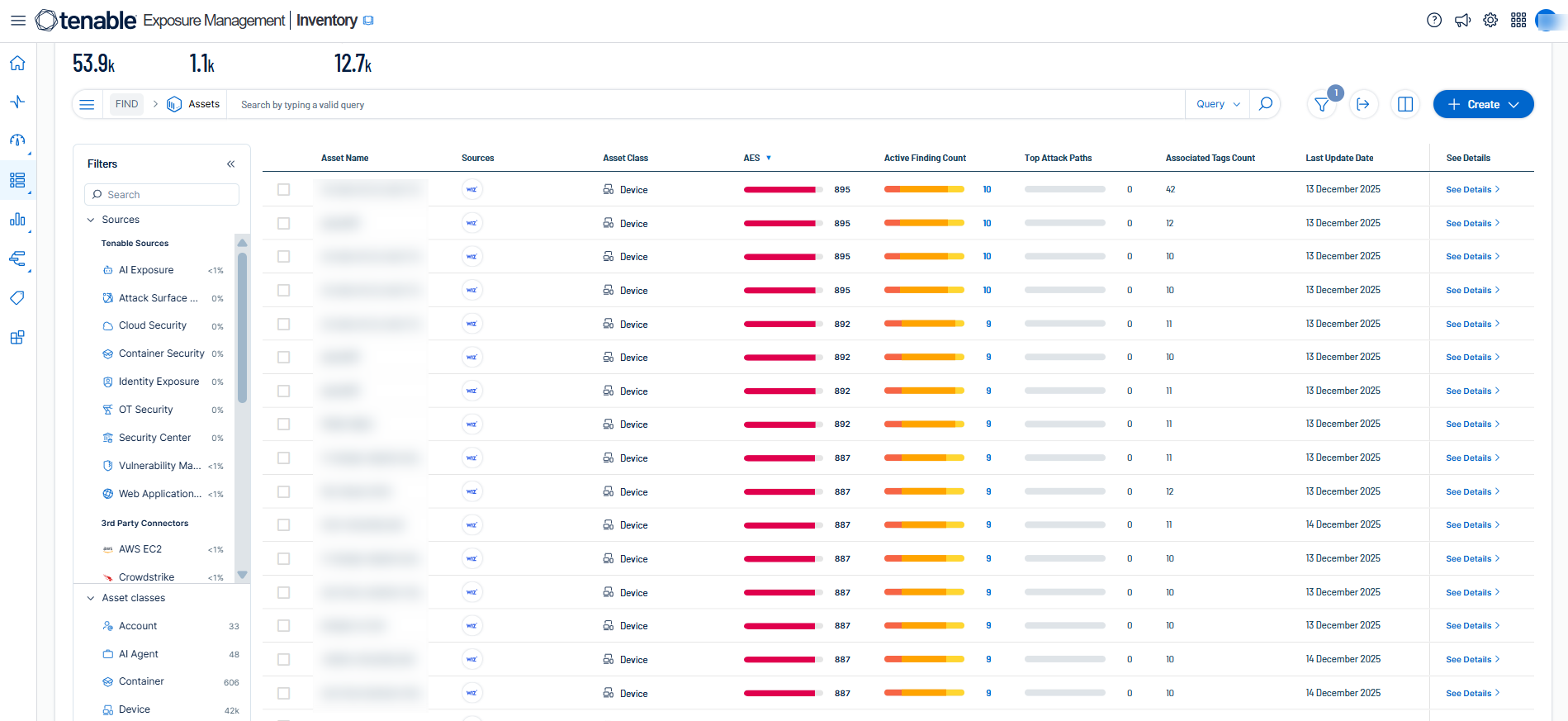The image size is (1568, 721).
Task: Click the export icon beside the filter
Action: pos(1363,104)
